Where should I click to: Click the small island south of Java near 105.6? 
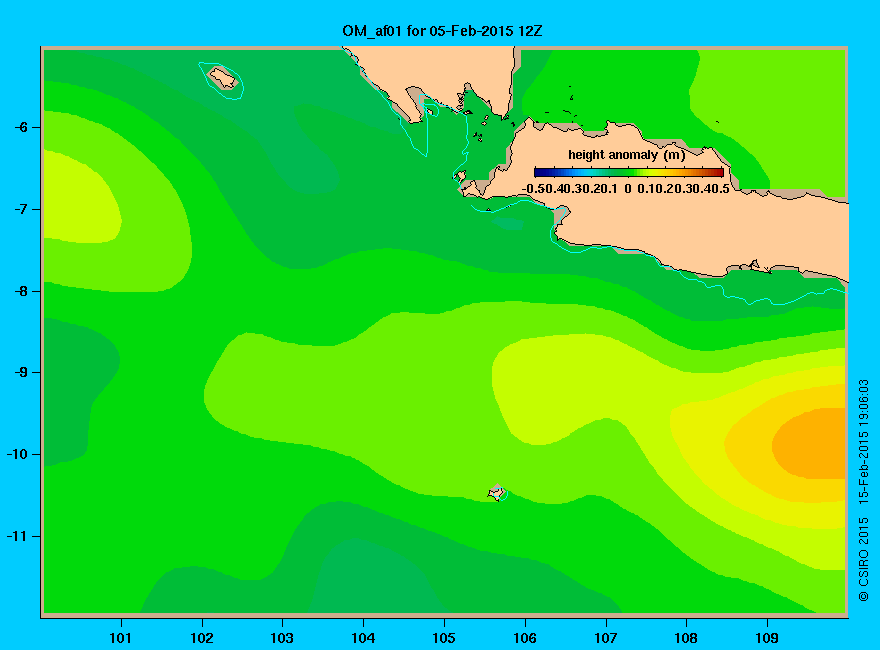[x=497, y=493]
